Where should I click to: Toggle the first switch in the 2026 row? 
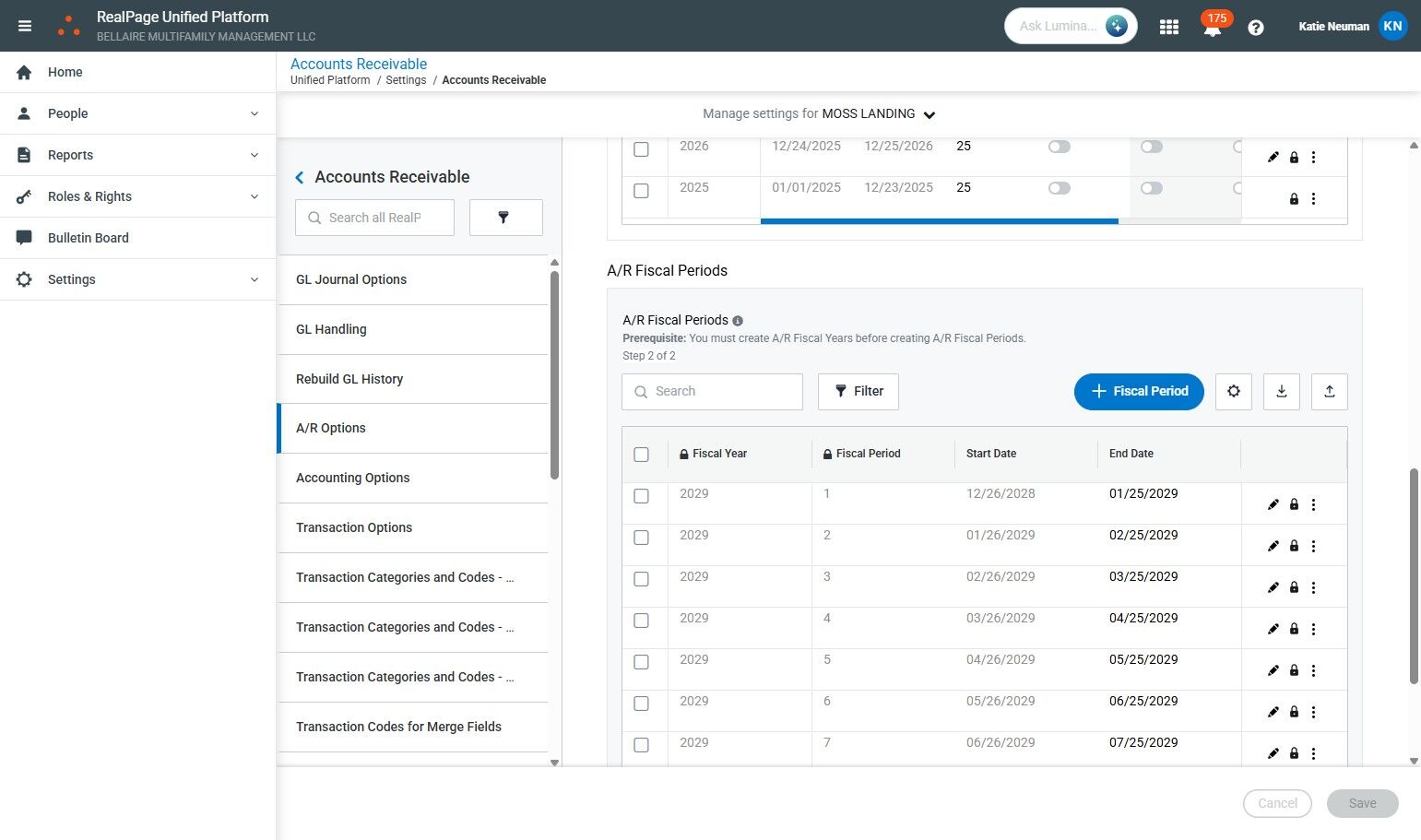click(1059, 147)
